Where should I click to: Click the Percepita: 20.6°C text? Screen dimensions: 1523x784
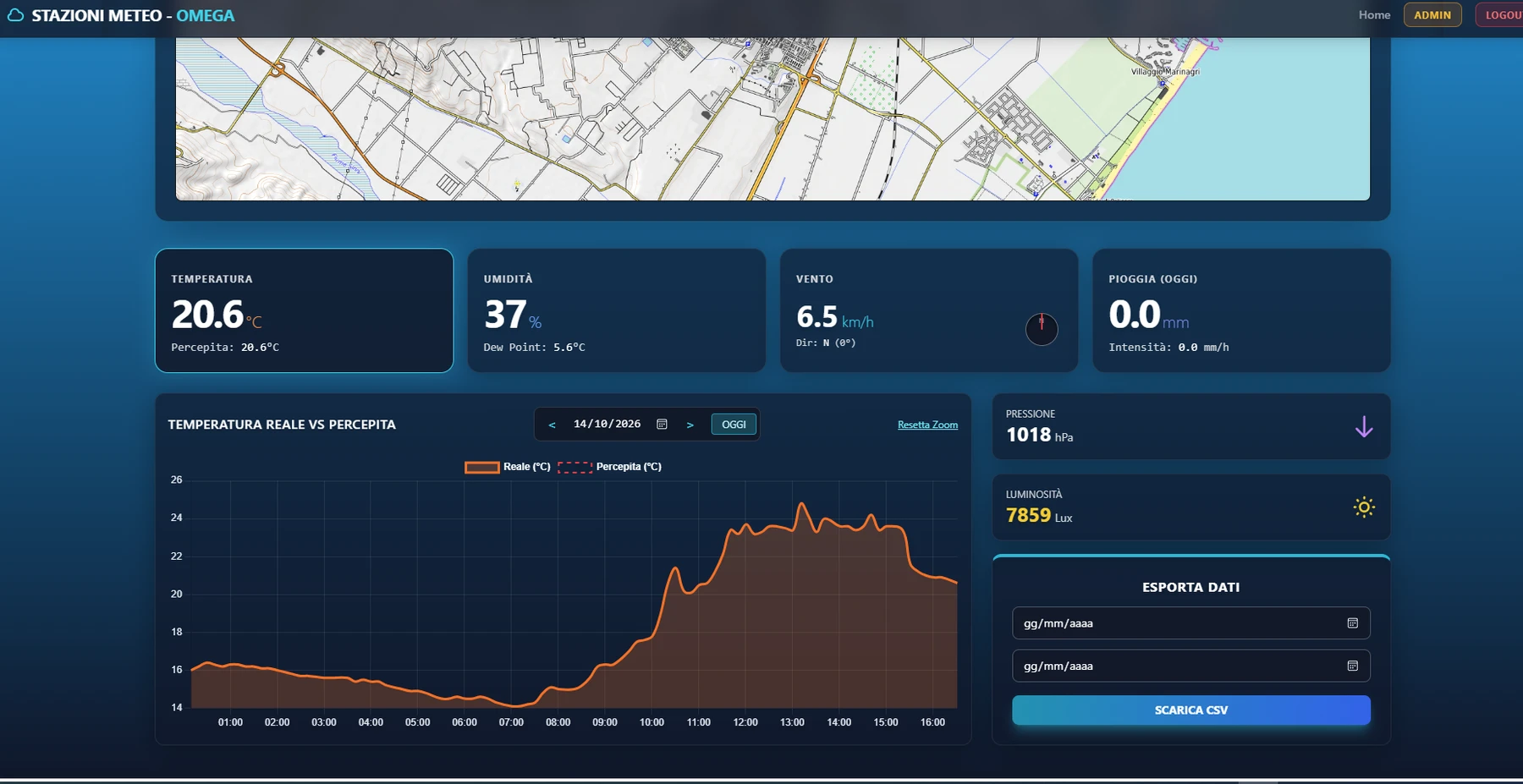[225, 348]
